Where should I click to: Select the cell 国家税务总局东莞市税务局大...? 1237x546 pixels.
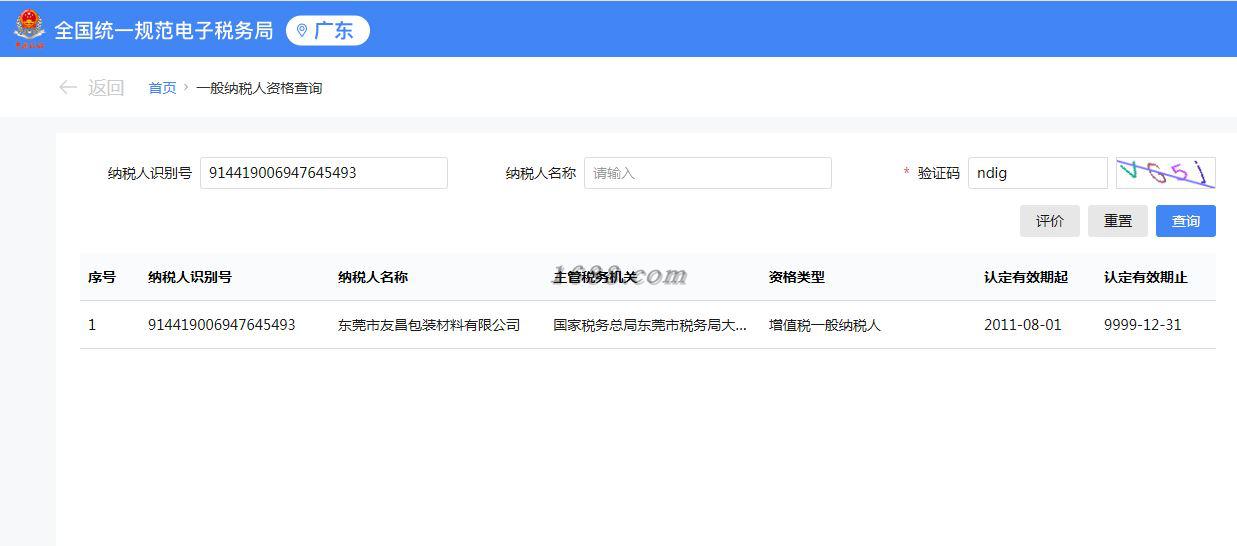click(650, 325)
